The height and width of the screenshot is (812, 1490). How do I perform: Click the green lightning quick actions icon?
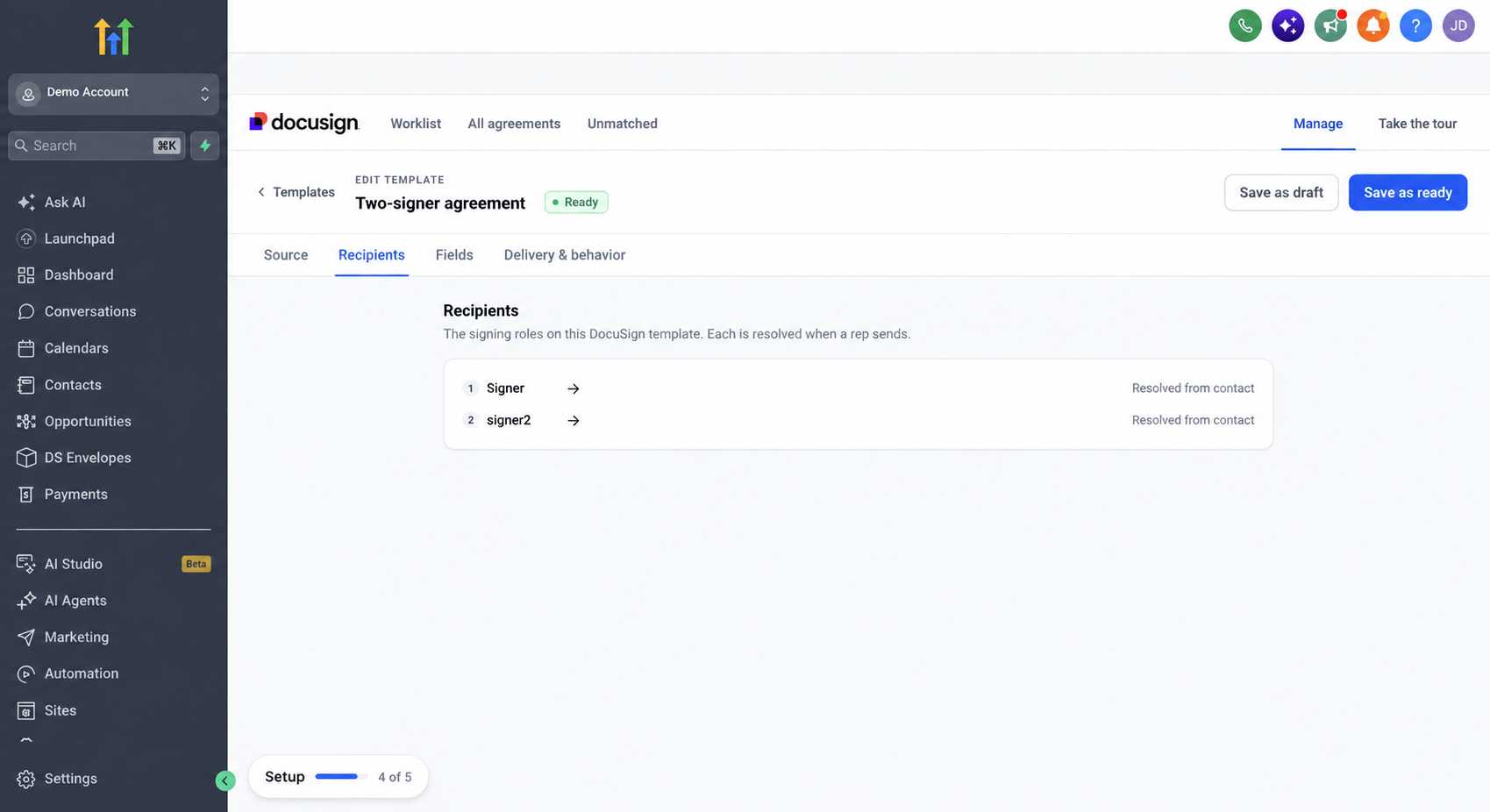[x=205, y=146]
